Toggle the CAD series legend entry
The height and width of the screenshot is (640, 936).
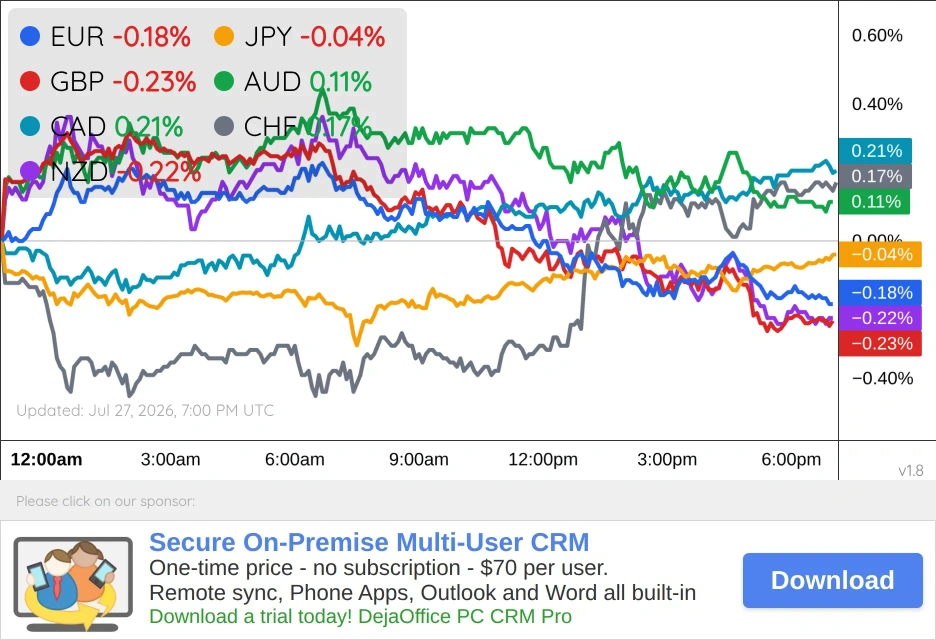point(101,127)
